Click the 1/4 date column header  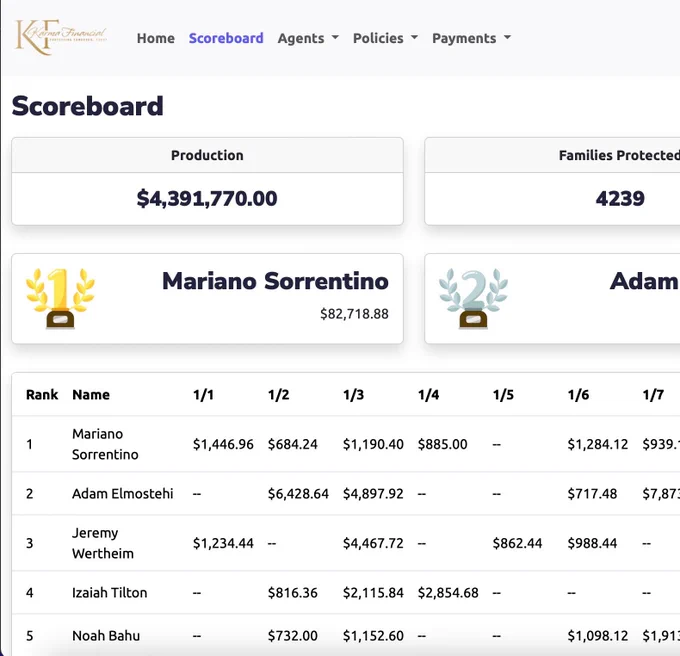[x=428, y=395]
